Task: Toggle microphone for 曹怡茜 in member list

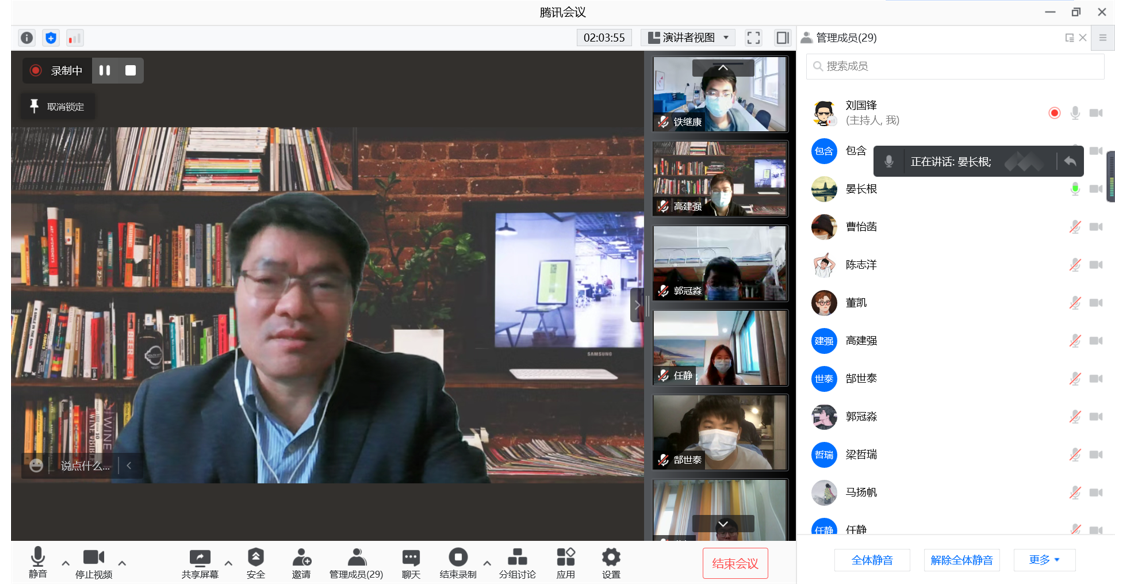Action: pyautogui.click(x=1075, y=227)
